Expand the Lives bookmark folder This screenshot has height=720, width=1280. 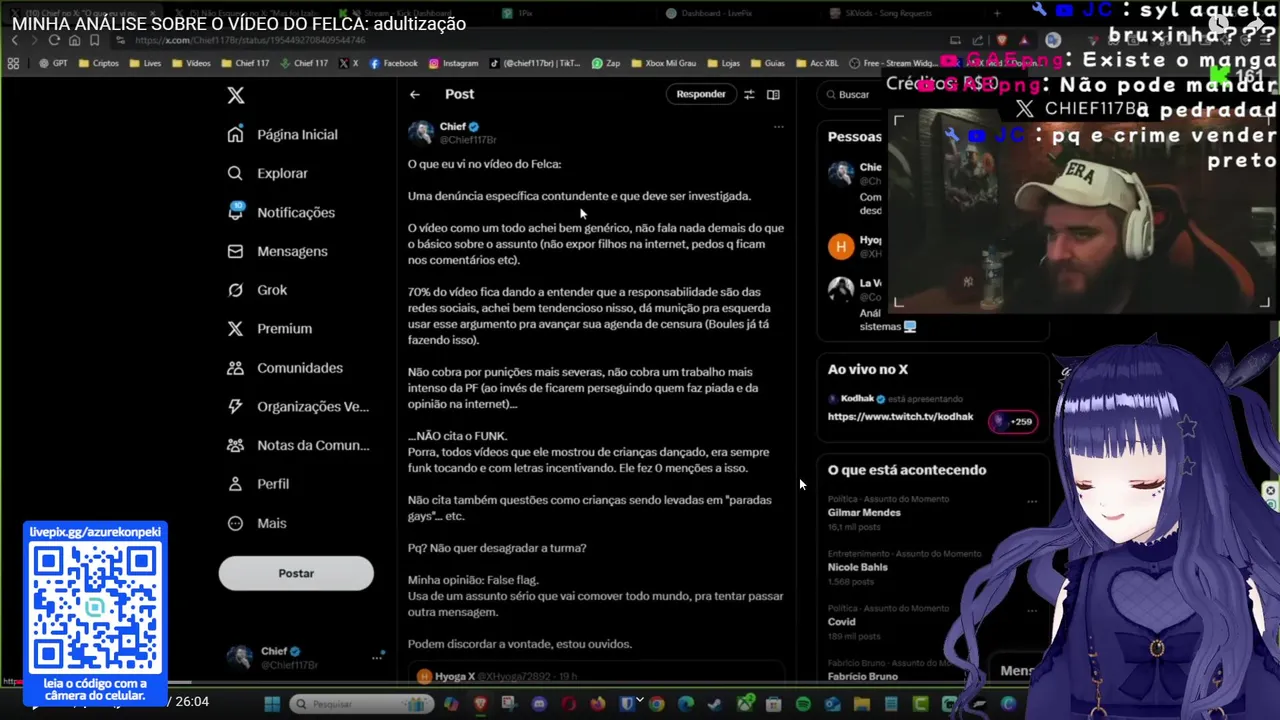click(x=144, y=63)
